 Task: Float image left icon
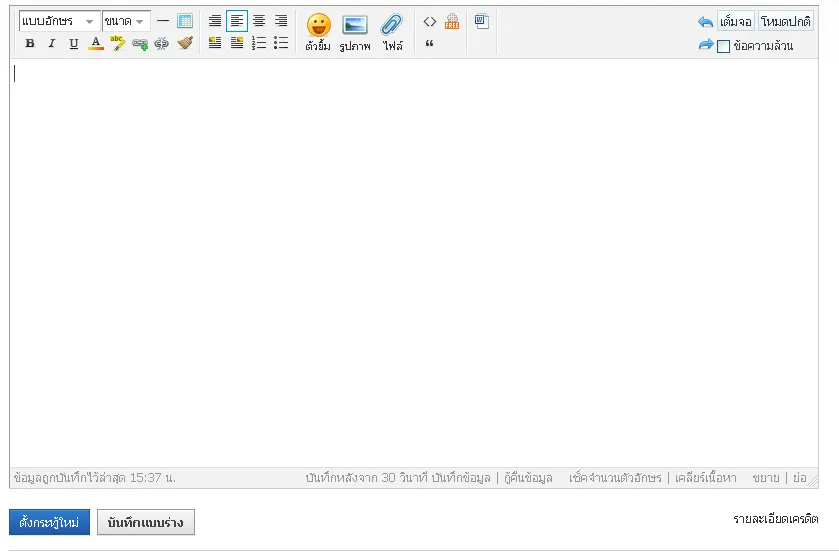[x=215, y=43]
